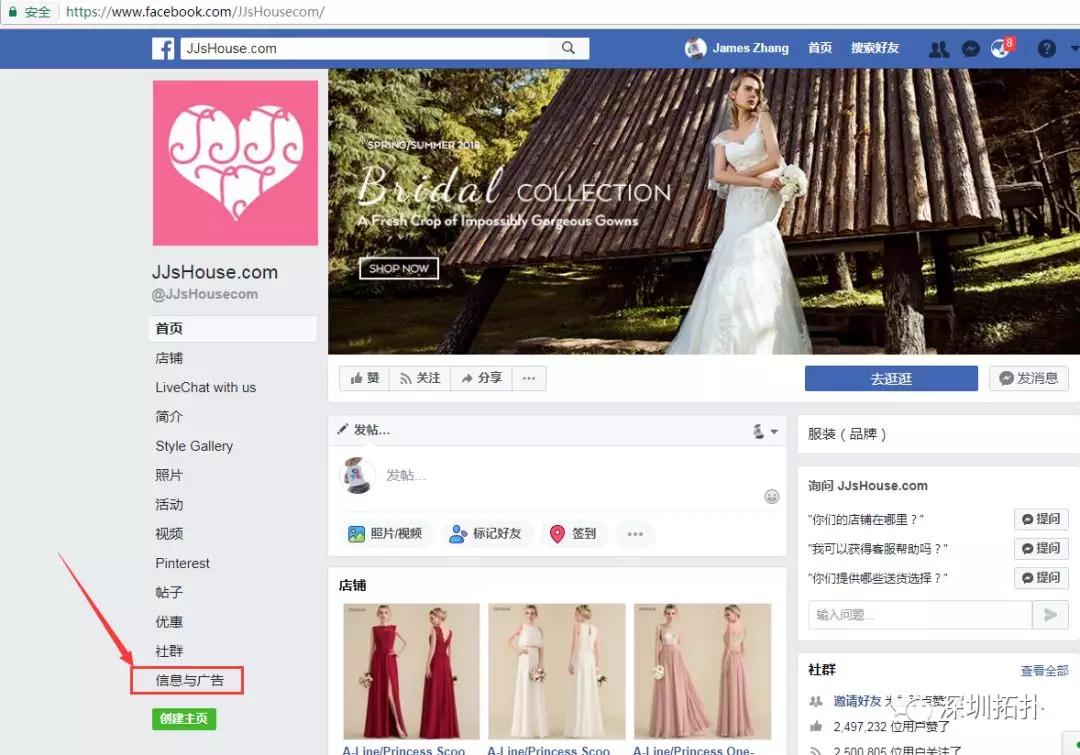Click the Facebook logo icon
The image size is (1080, 755).
[164, 48]
